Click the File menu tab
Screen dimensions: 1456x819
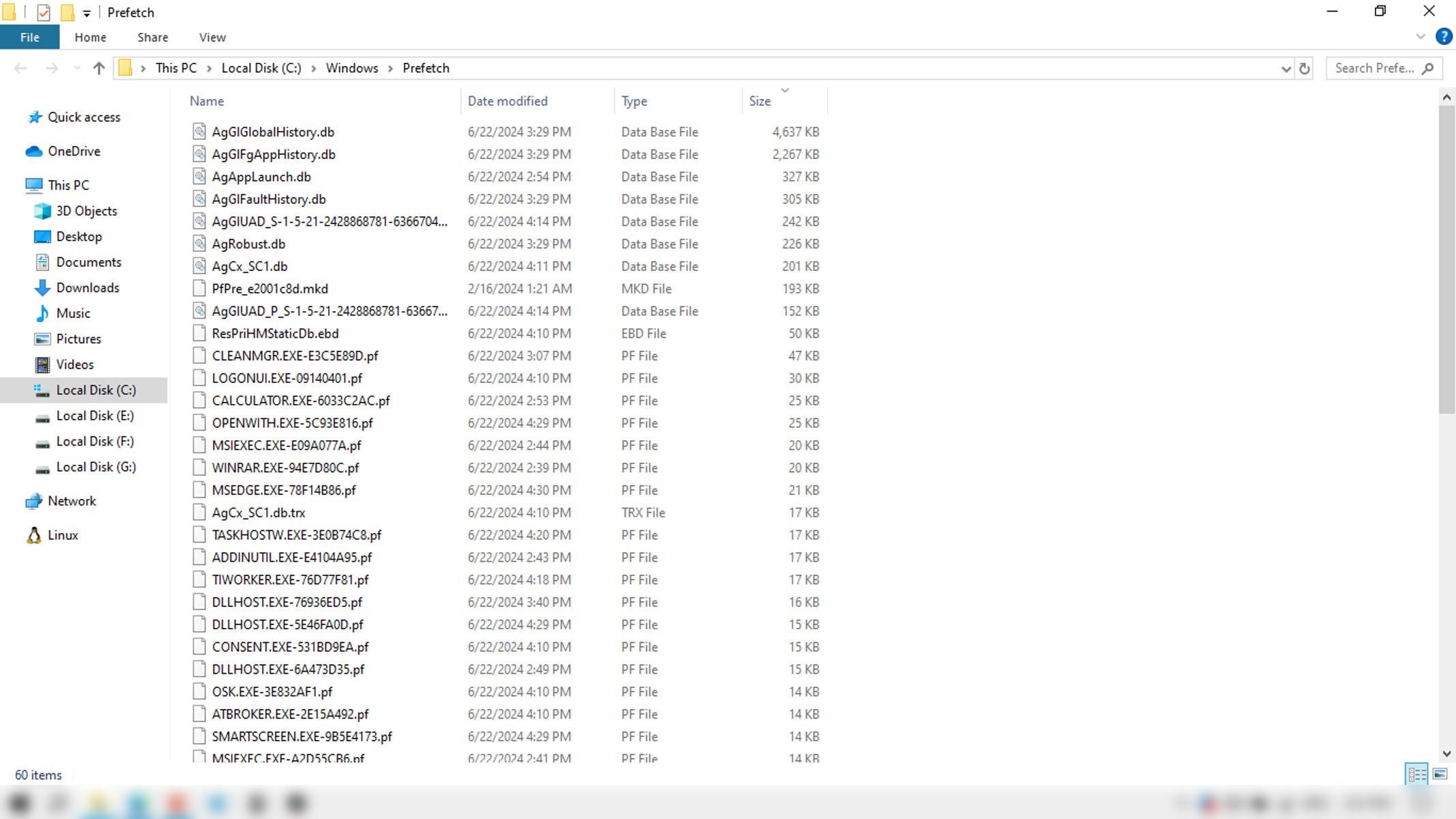[x=29, y=37]
